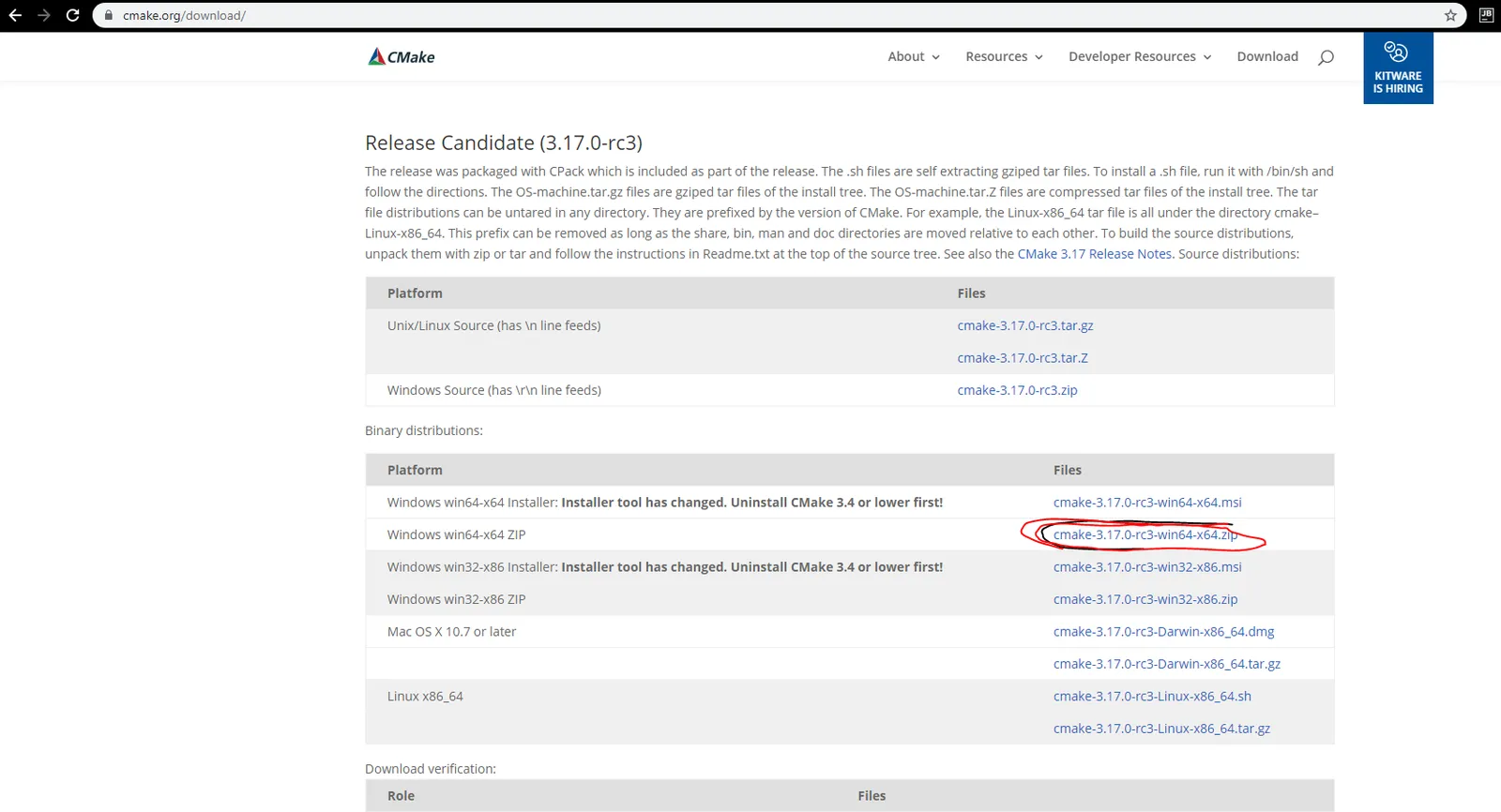
Task: Open site search magnifier icon
Action: [1326, 57]
